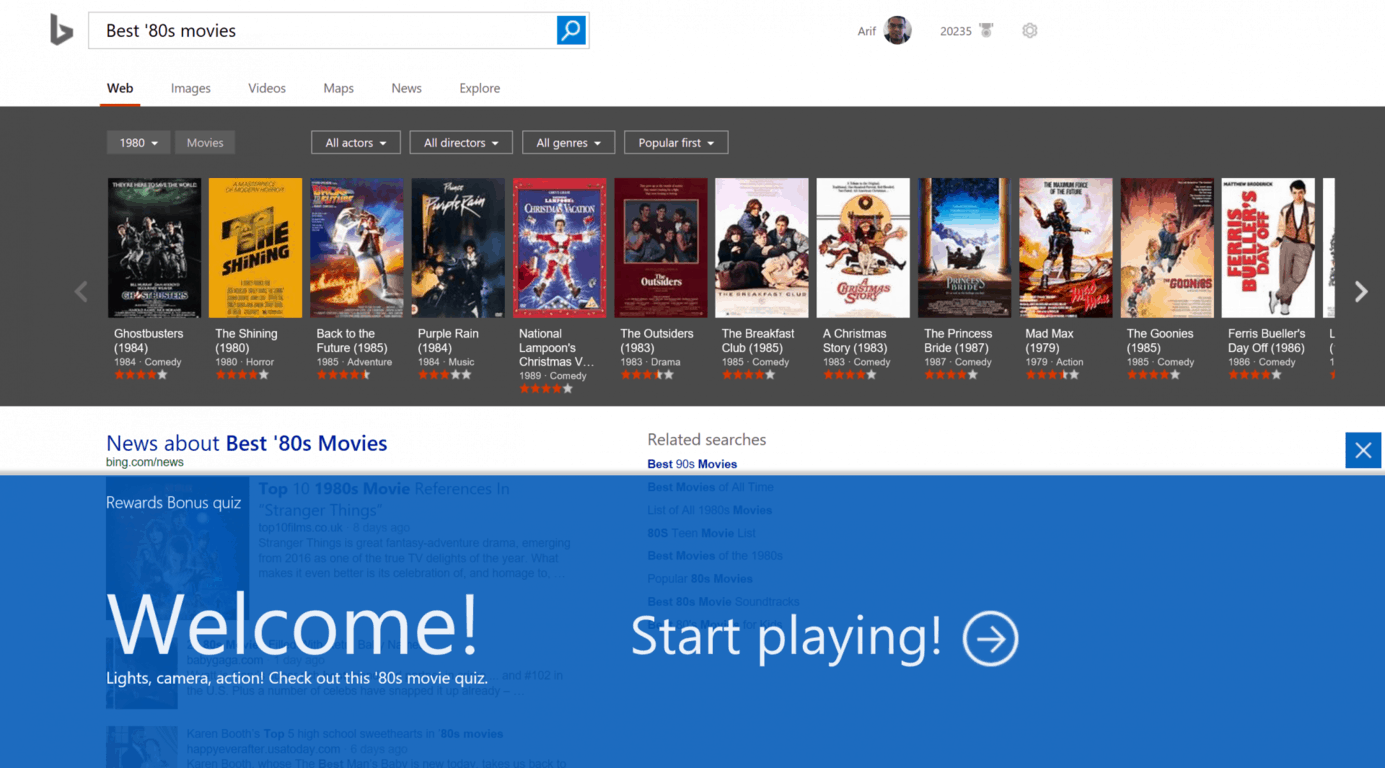Open A Christmas Story poster

point(863,248)
